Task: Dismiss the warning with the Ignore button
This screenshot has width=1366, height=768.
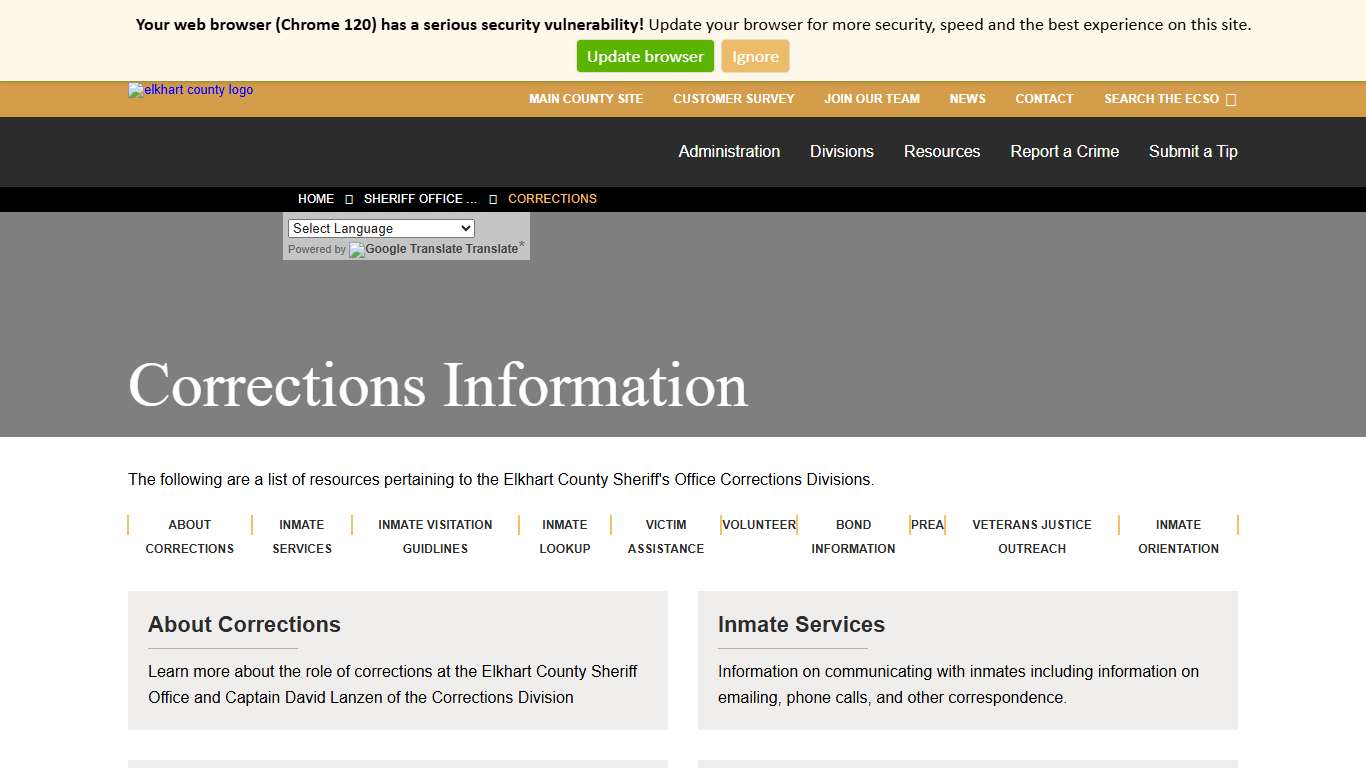Action: pyautogui.click(x=755, y=56)
